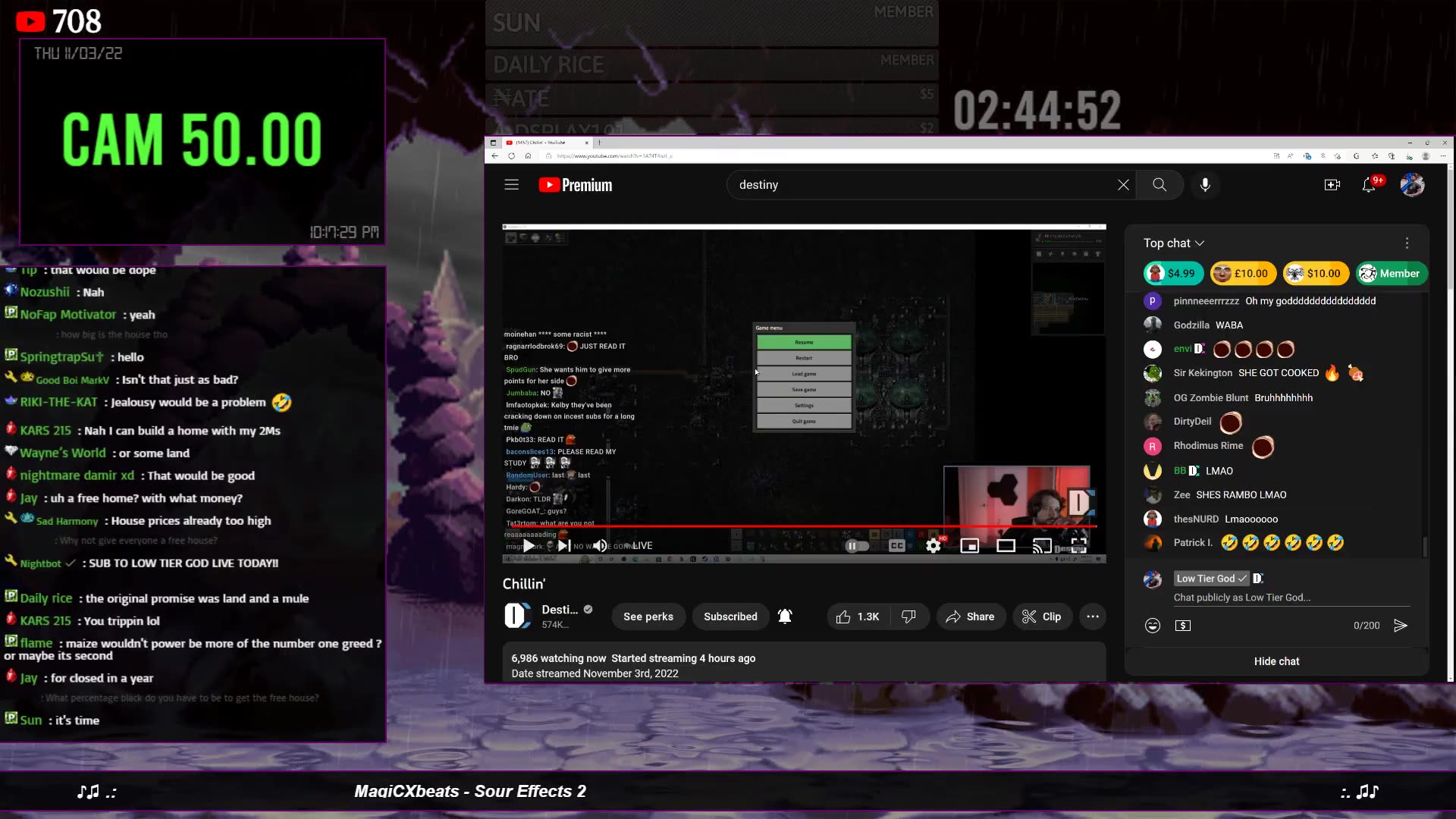Viewport: 1456px width, 819px height.
Task: Open the YouTube guide hamburger menu
Action: tap(513, 184)
